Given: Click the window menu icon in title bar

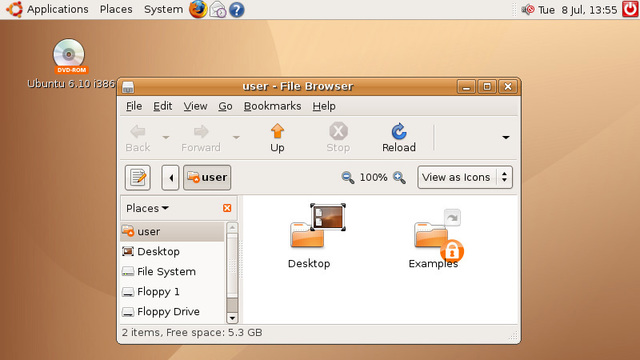Looking at the screenshot, I should click(128, 87).
